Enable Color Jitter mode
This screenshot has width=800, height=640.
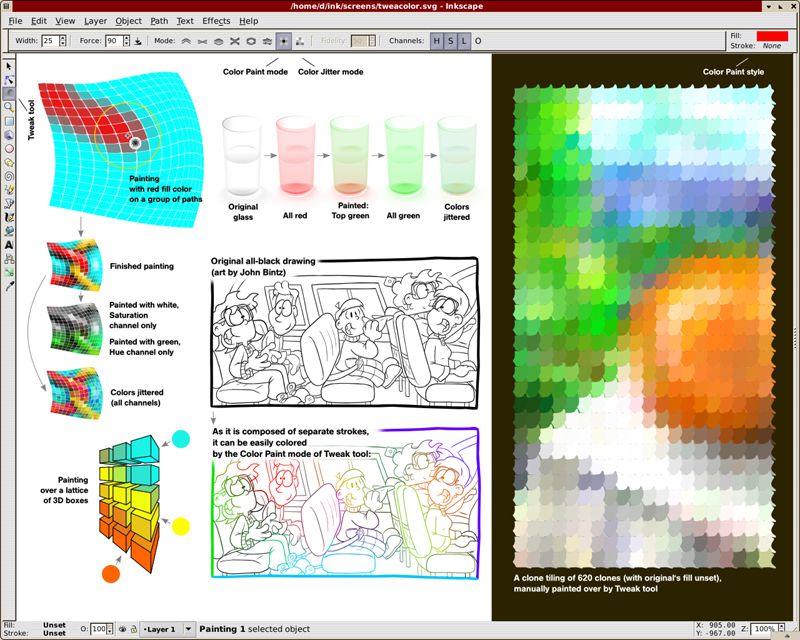pyautogui.click(x=301, y=41)
